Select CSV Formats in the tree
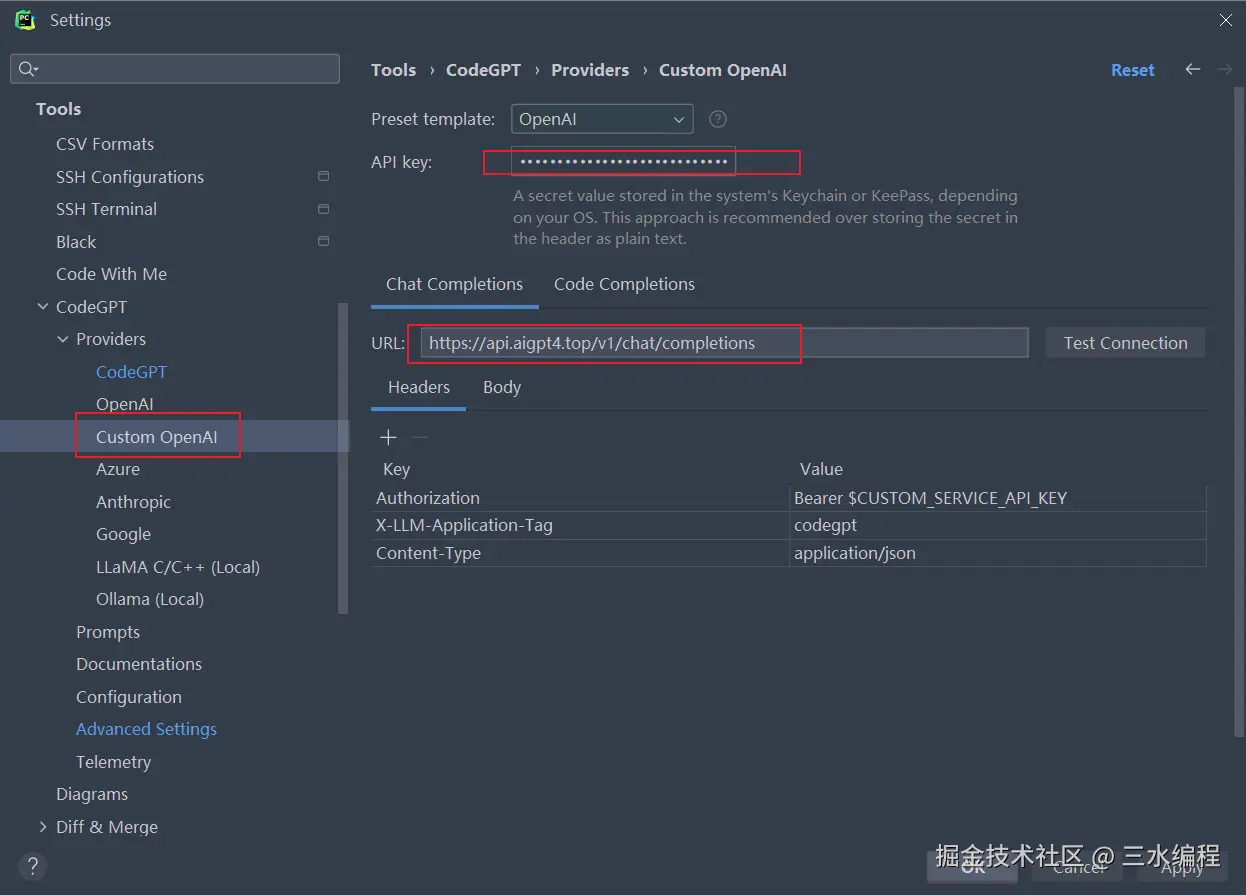The height and width of the screenshot is (895, 1246). (x=105, y=144)
